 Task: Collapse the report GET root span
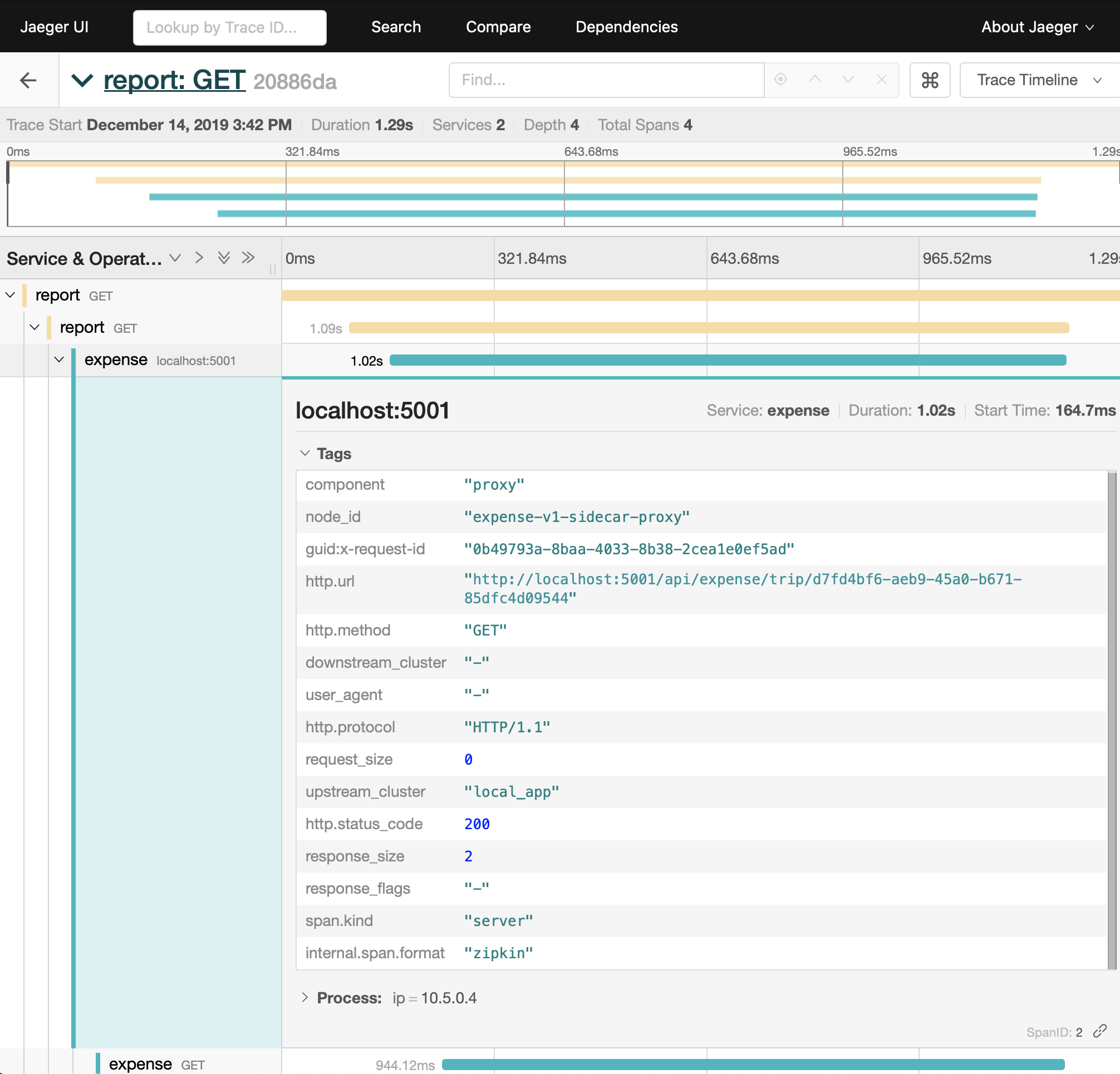pyautogui.click(x=10, y=294)
